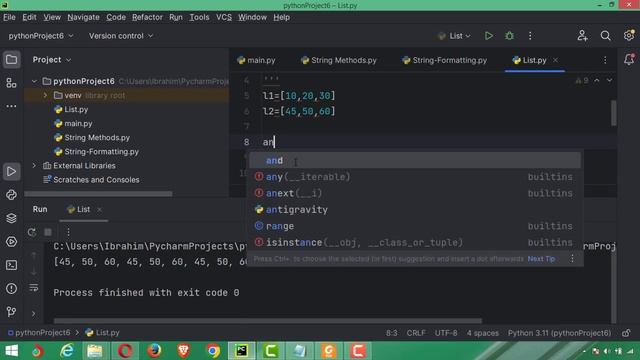Viewport: 640px width, 360px height.
Task: Open Search Everywhere magnifier
Action: tap(606, 36)
